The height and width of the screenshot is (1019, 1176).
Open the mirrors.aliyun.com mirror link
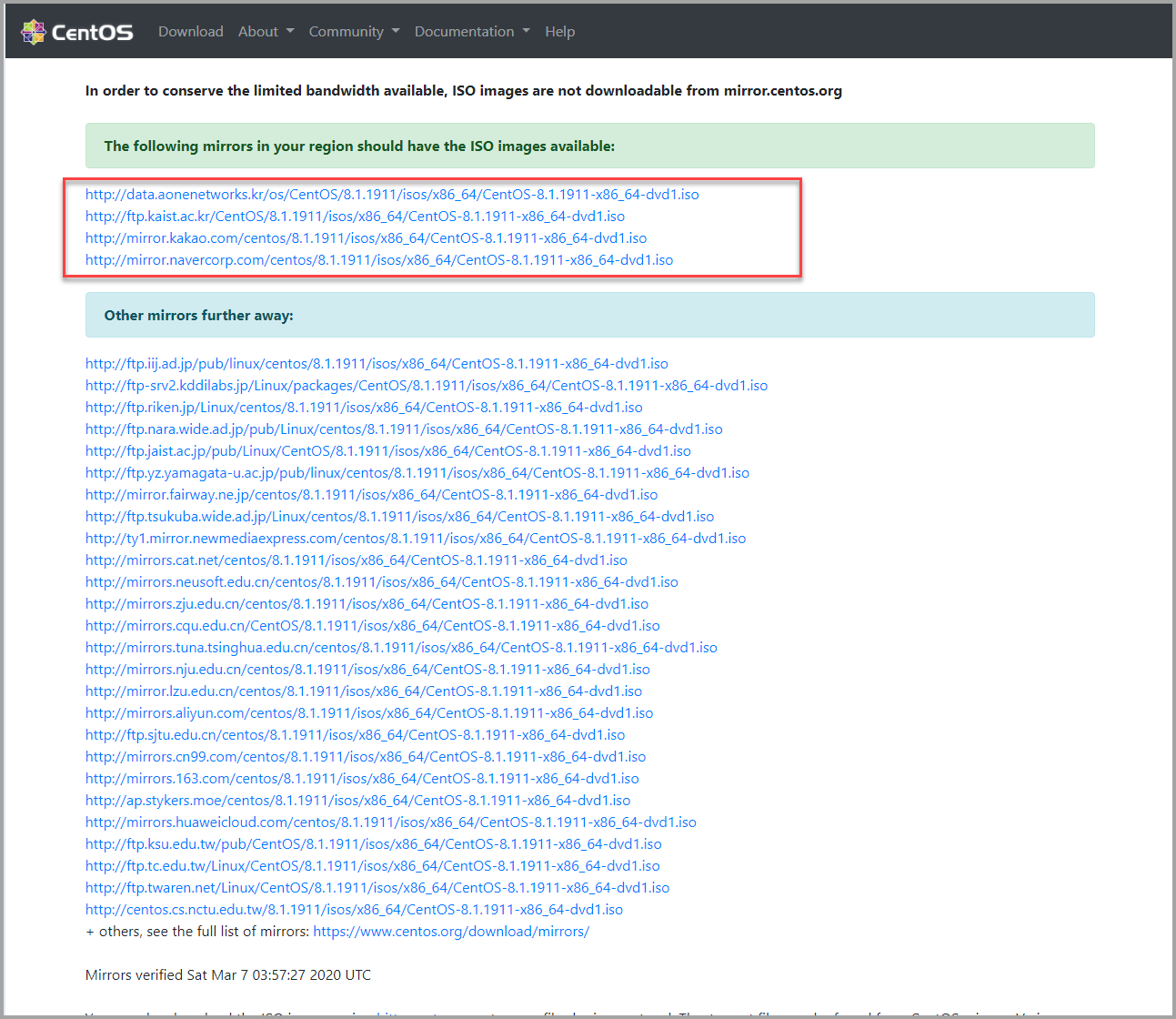(369, 713)
